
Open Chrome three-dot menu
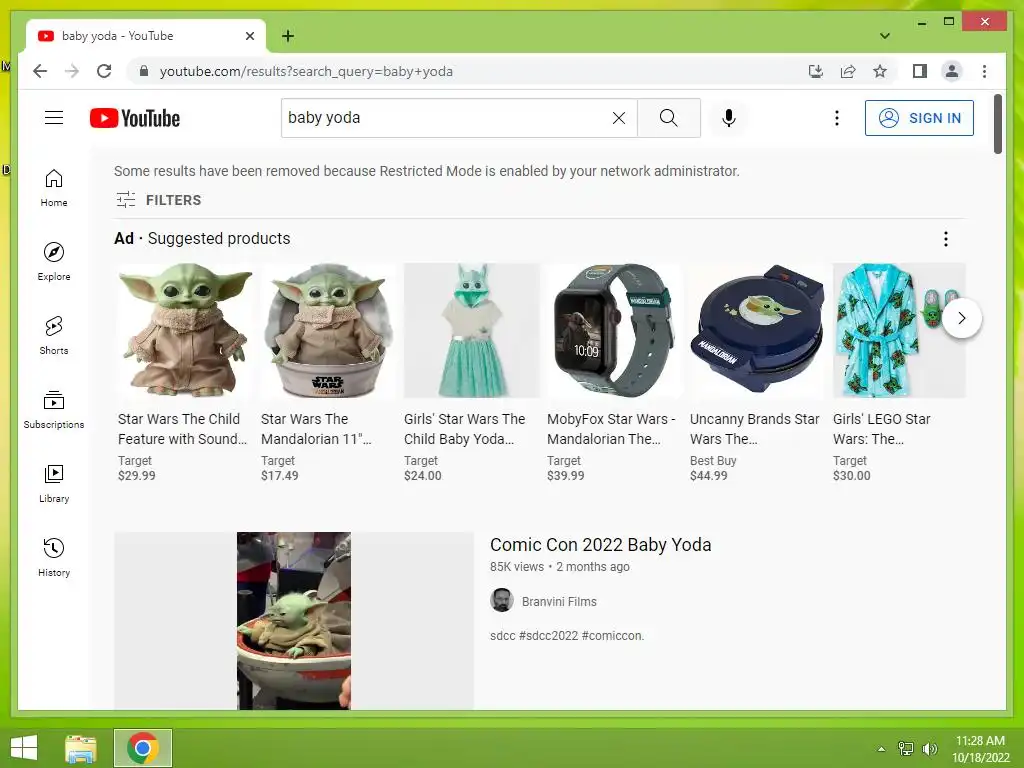point(984,71)
